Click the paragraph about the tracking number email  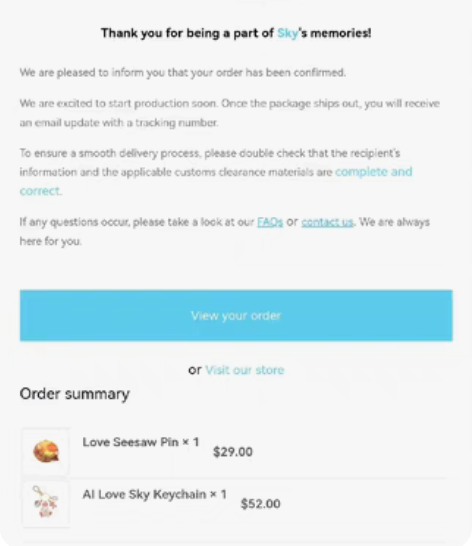pos(230,113)
